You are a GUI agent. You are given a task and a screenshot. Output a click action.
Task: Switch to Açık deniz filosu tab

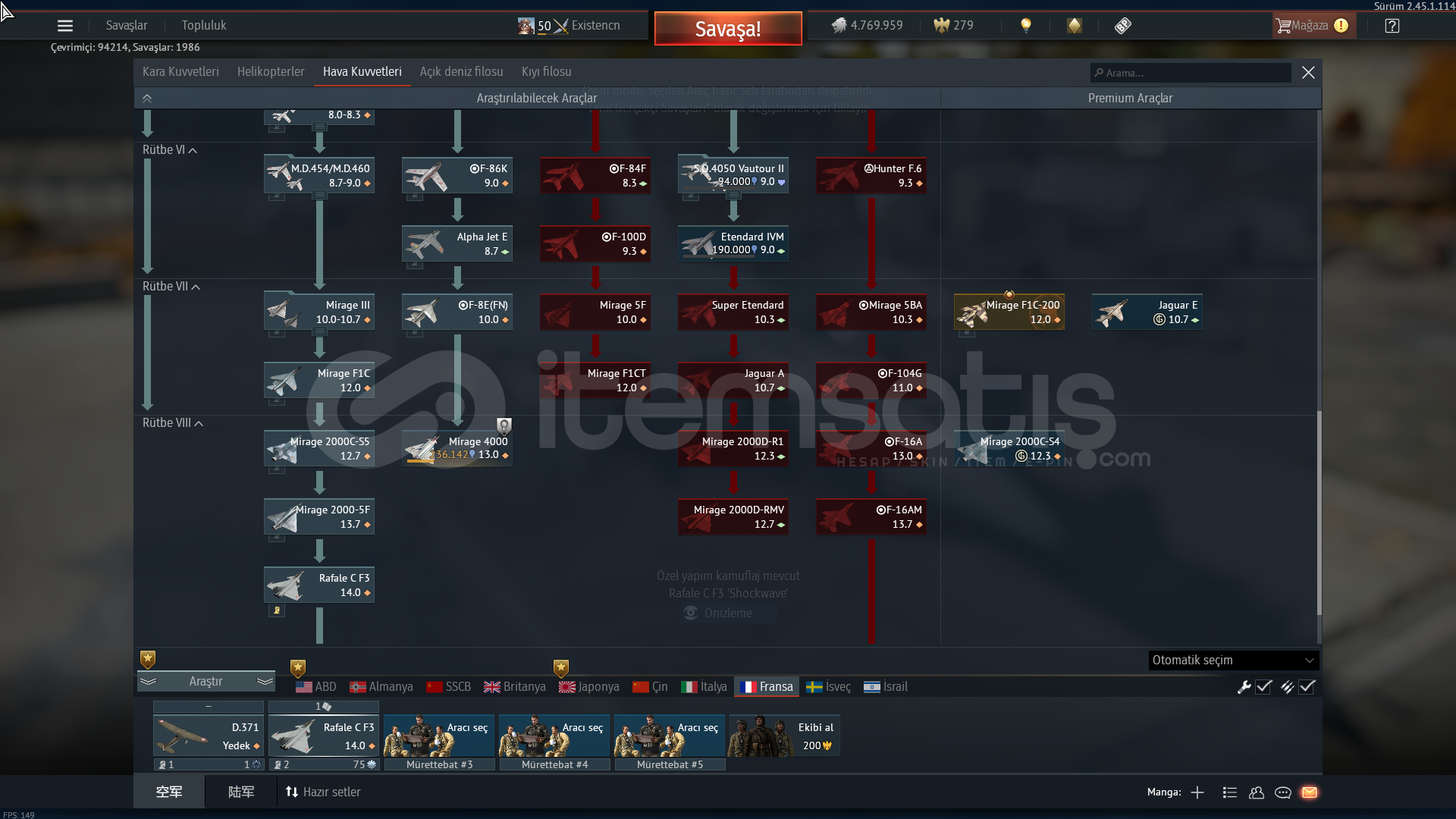coord(462,72)
